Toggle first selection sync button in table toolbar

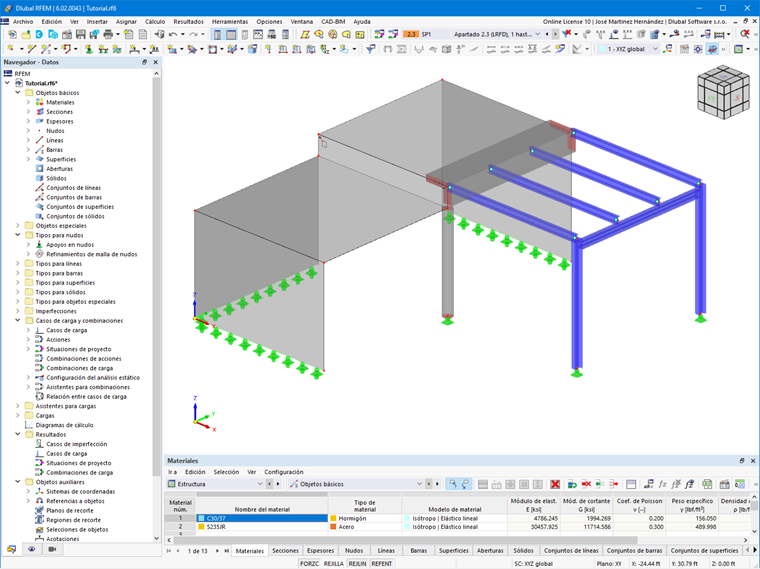click(x=452, y=484)
